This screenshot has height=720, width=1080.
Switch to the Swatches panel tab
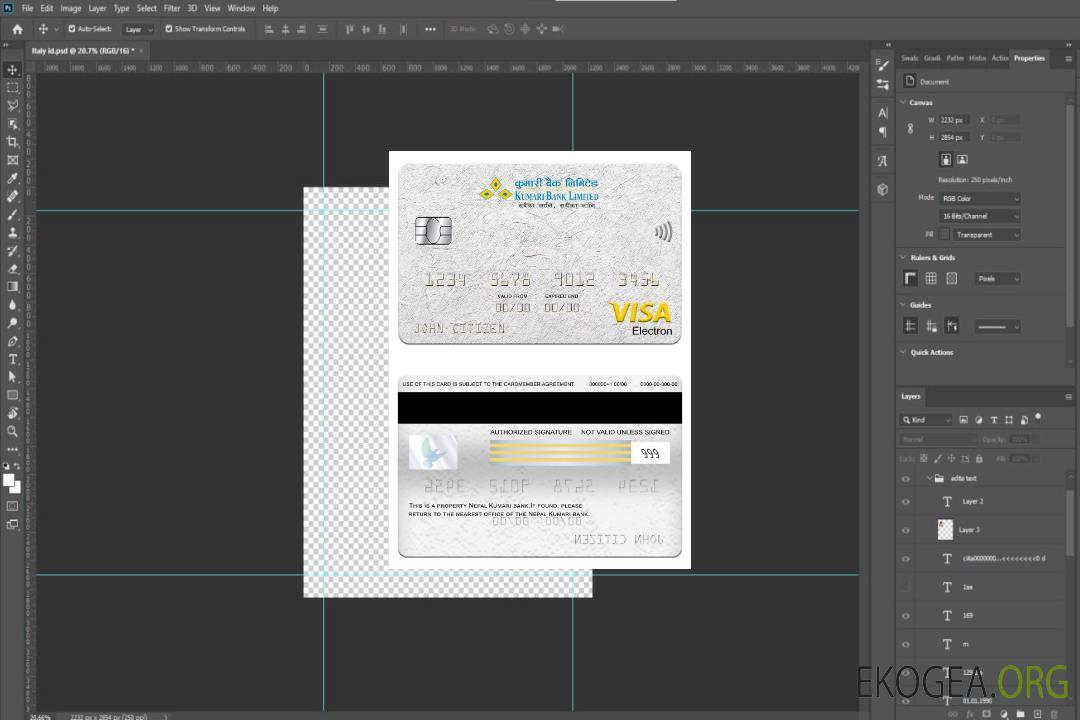[909, 58]
